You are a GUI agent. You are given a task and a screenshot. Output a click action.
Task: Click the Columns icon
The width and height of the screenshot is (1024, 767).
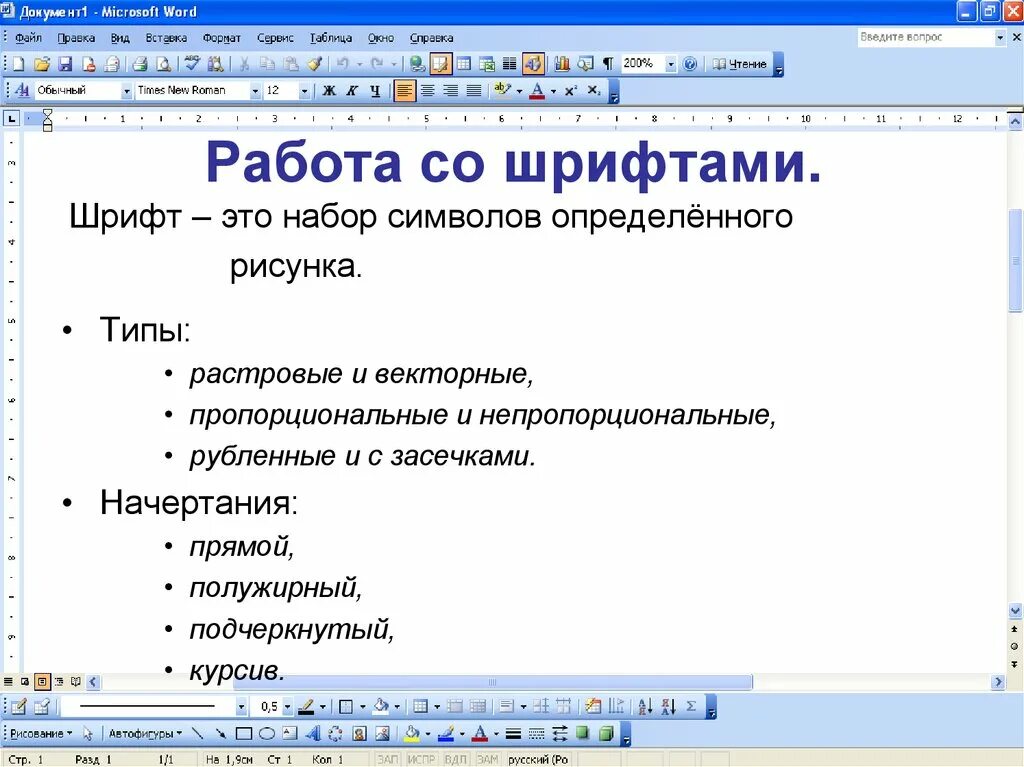pos(509,64)
